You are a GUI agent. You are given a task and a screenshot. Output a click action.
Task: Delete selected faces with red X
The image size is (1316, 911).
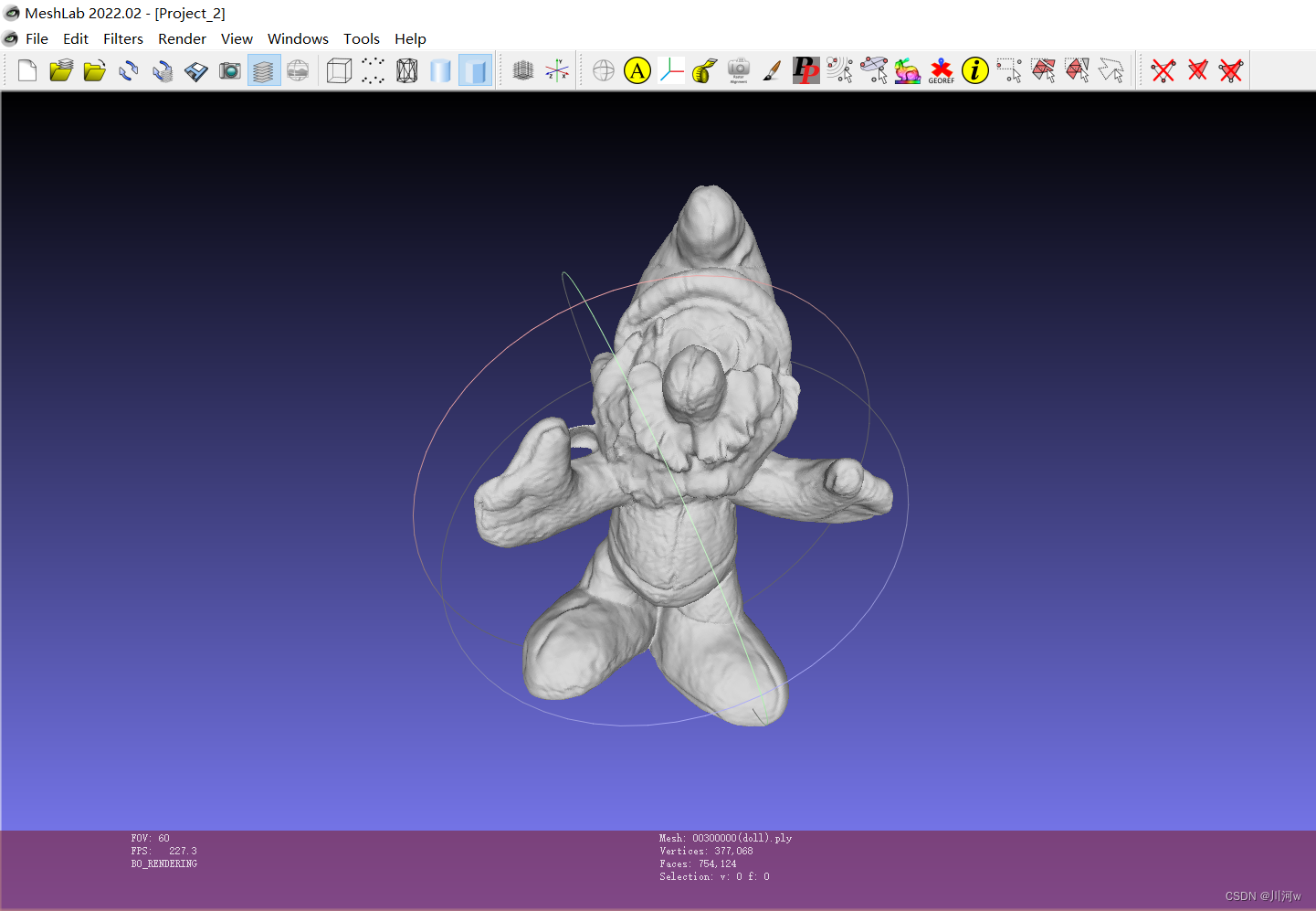point(1197,70)
